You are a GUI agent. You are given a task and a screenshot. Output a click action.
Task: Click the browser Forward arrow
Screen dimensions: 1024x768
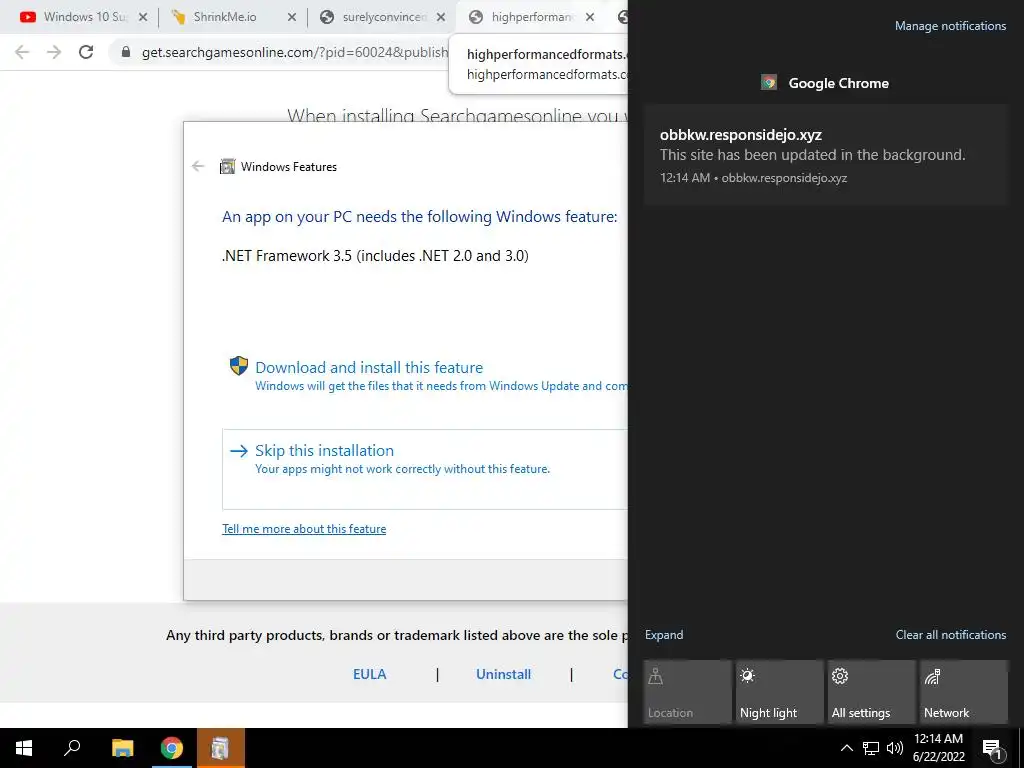tap(54, 52)
